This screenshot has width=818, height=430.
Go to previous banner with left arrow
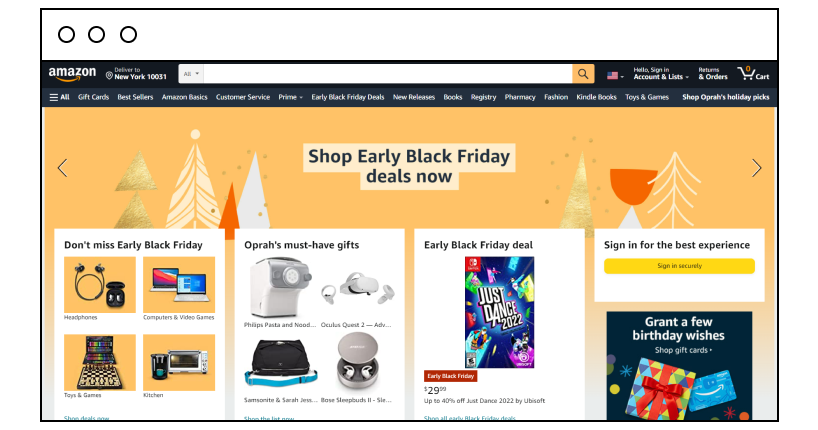[63, 168]
